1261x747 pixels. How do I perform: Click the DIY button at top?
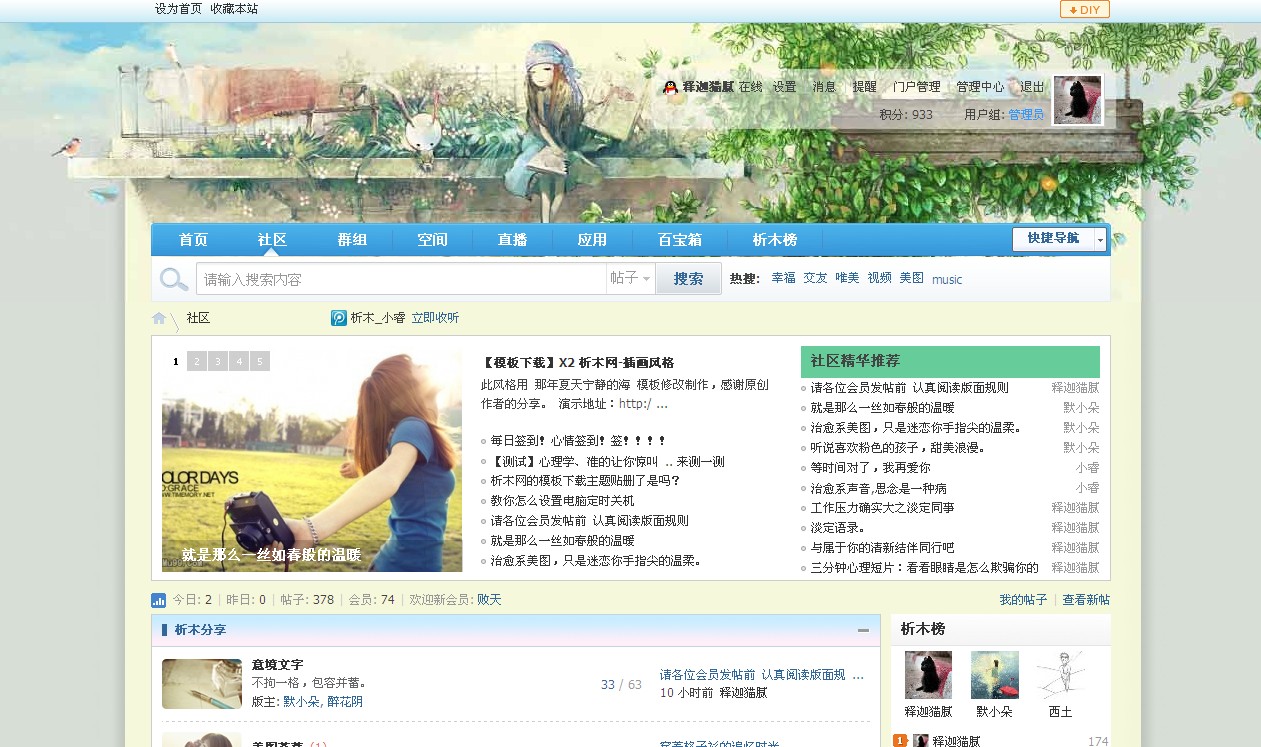coord(1085,9)
